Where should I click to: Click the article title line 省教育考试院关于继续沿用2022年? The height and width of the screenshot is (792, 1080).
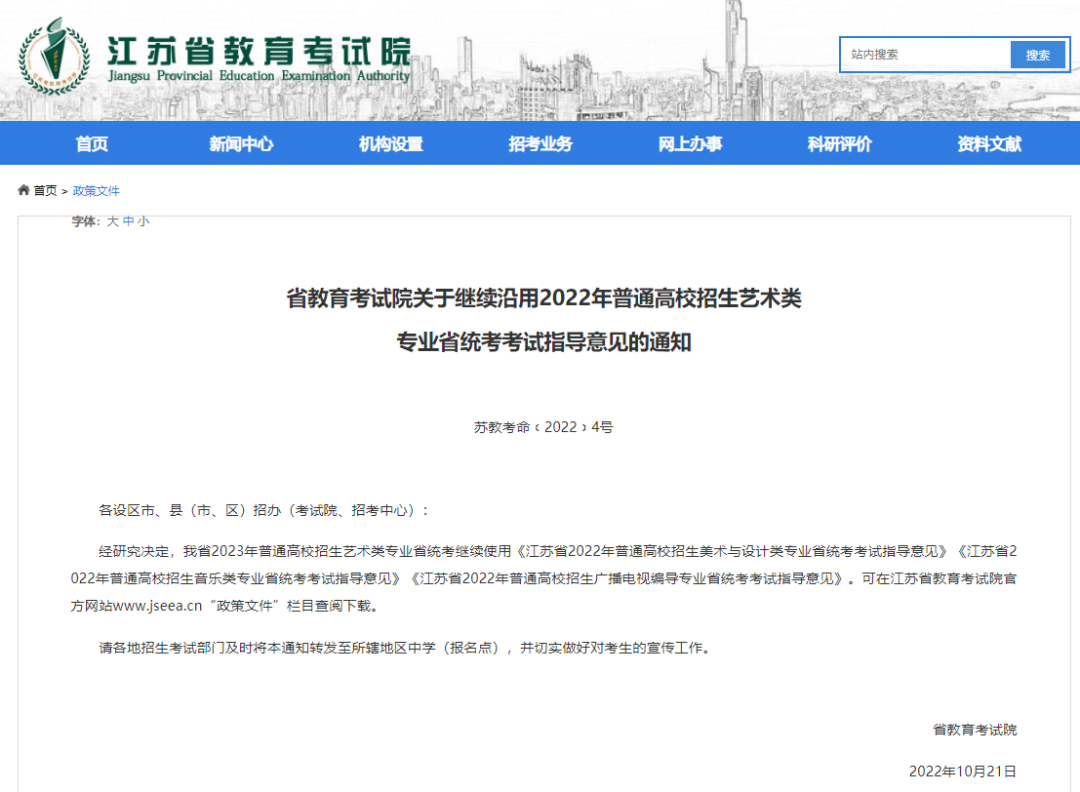pyautogui.click(x=543, y=298)
